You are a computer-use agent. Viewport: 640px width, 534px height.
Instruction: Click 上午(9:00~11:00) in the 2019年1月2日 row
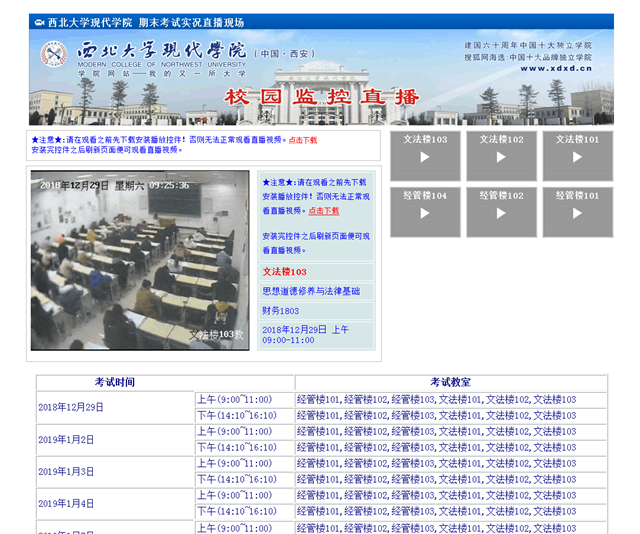[x=235, y=432]
